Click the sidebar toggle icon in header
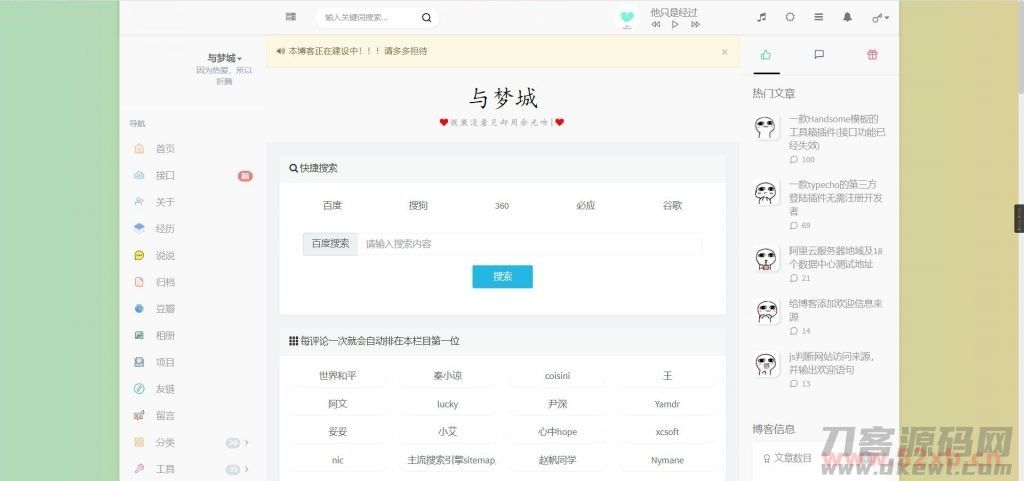The height and width of the screenshot is (481, 1024). (291, 17)
